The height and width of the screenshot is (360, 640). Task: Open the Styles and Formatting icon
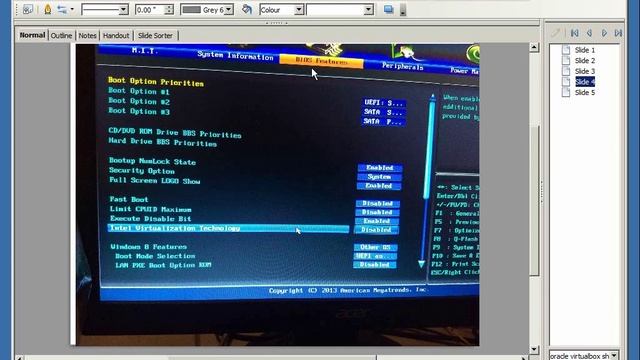[27, 9]
